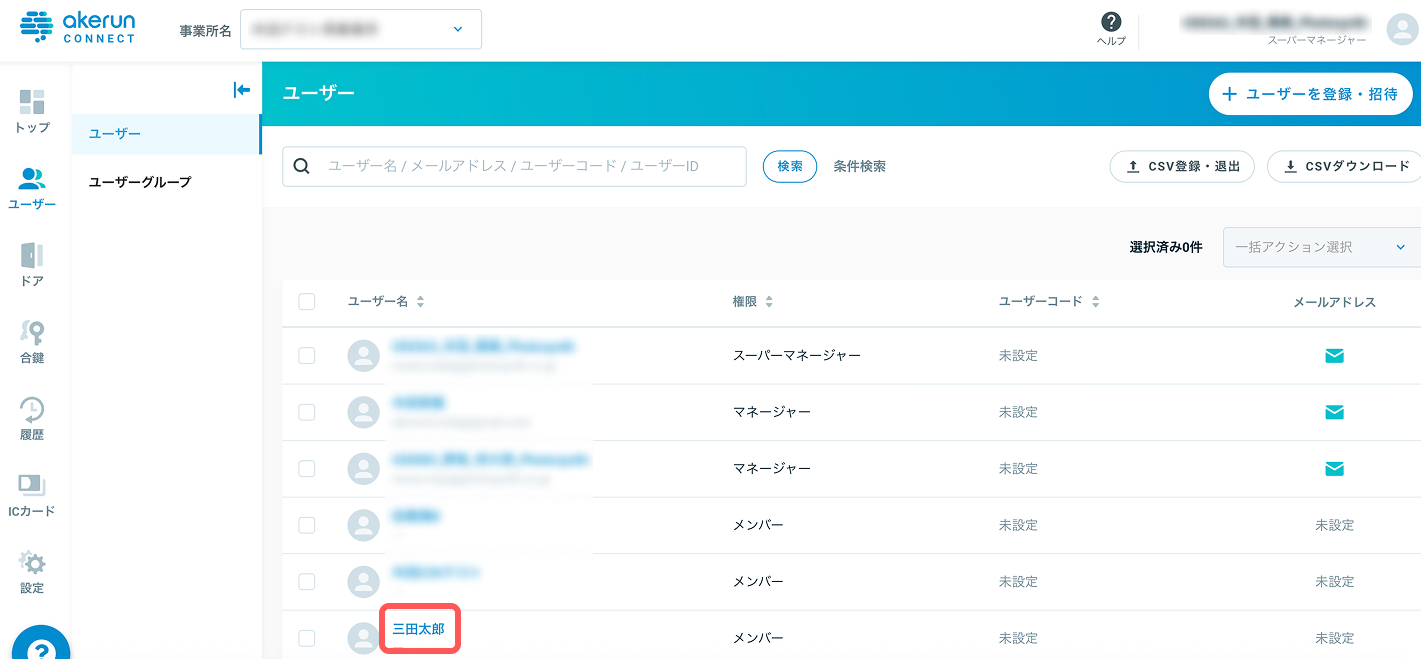Click the akerun CONNECT logo
The width and height of the screenshot is (1421, 668).
point(77,28)
